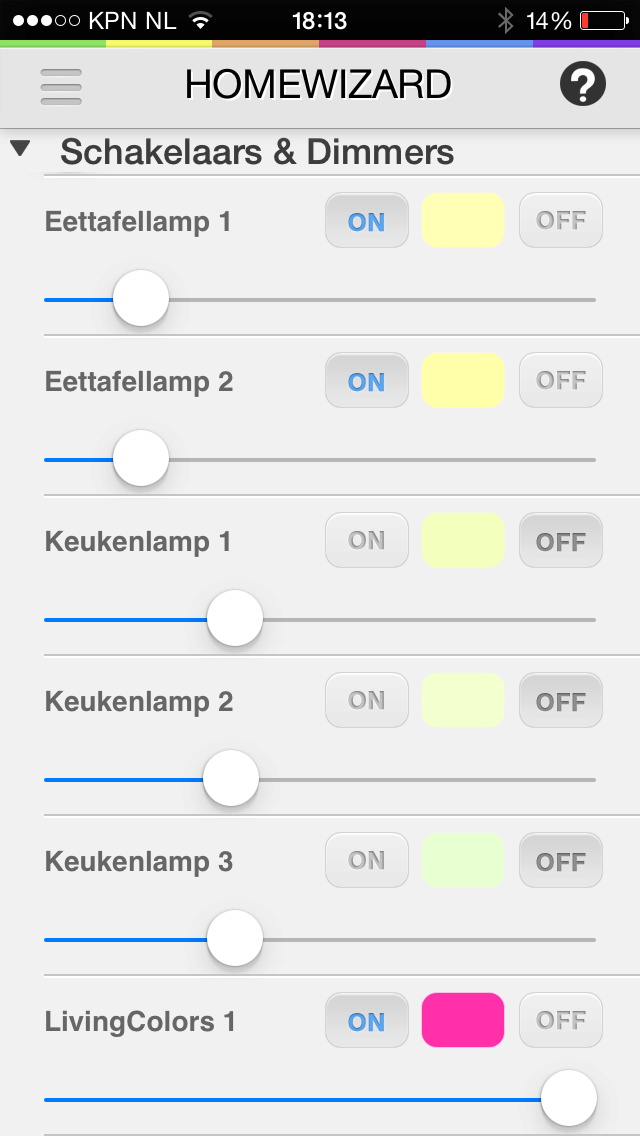Click LivingColors 1 brightness slider knob

pyautogui.click(x=569, y=1098)
